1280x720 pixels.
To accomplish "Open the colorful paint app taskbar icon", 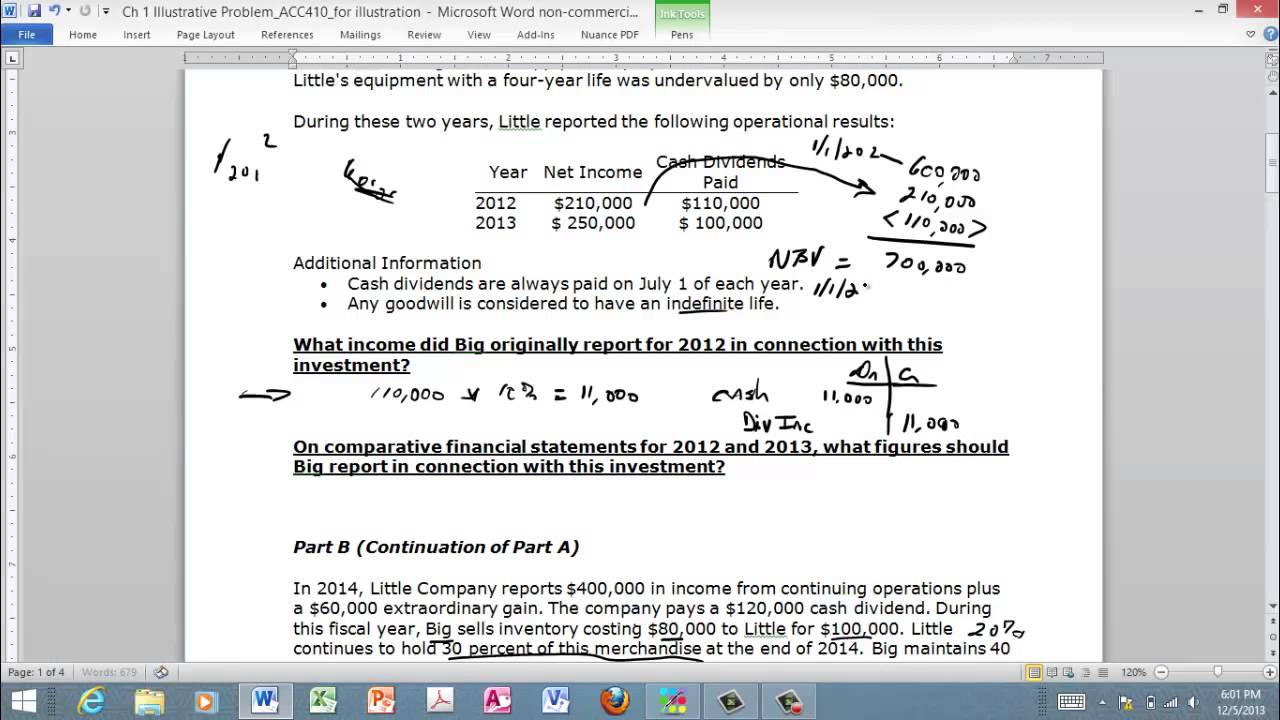I will pos(672,701).
